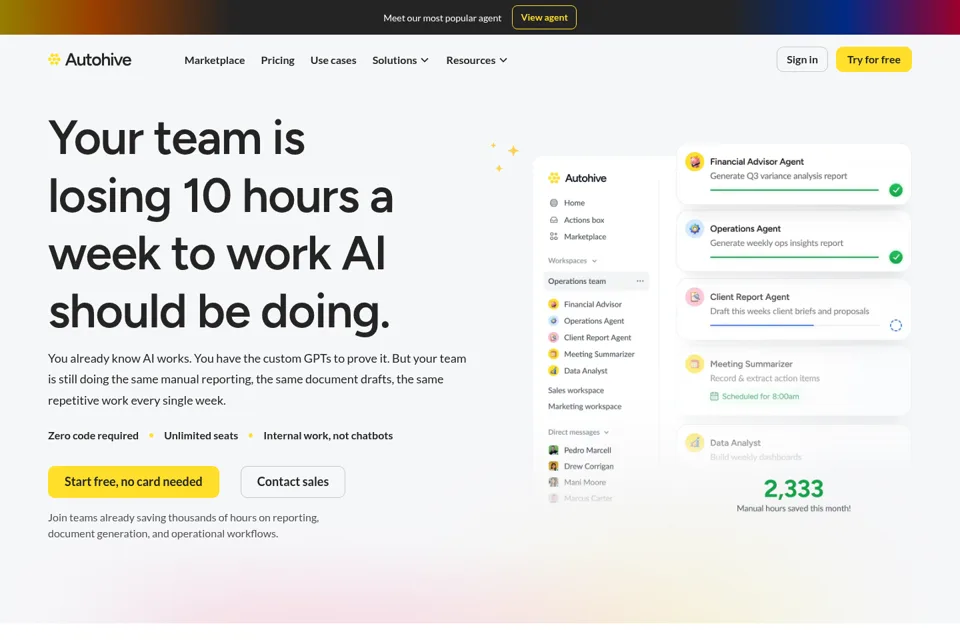The width and height of the screenshot is (960, 640).
Task: Click Meeting Summarizer avatar in sidebar
Action: [x=553, y=354]
